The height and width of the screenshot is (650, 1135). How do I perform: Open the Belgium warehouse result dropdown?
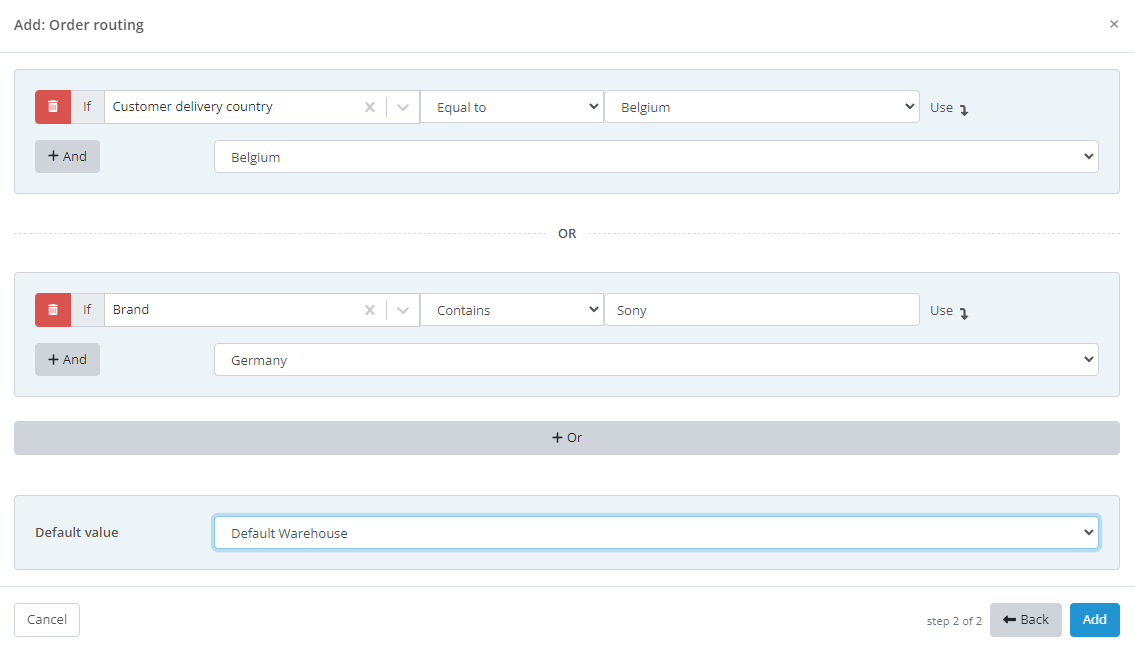click(x=656, y=157)
